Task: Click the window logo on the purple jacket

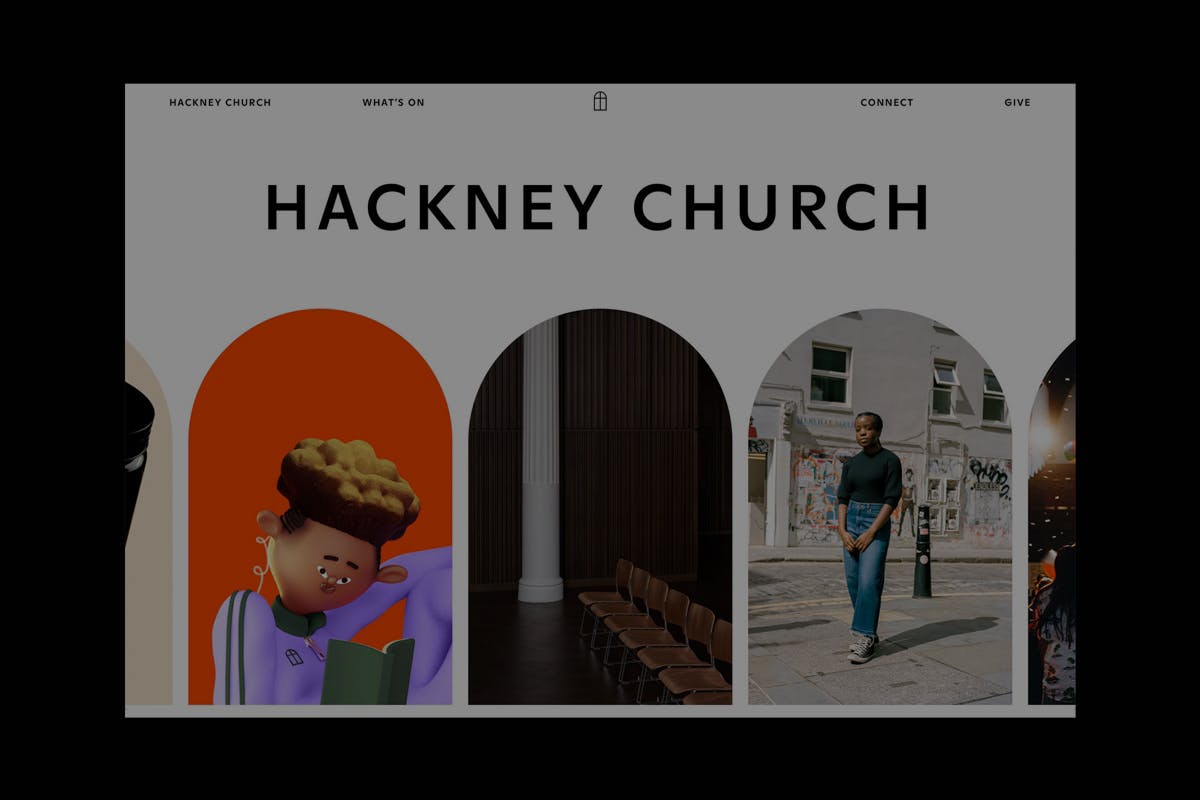Action: click(293, 657)
